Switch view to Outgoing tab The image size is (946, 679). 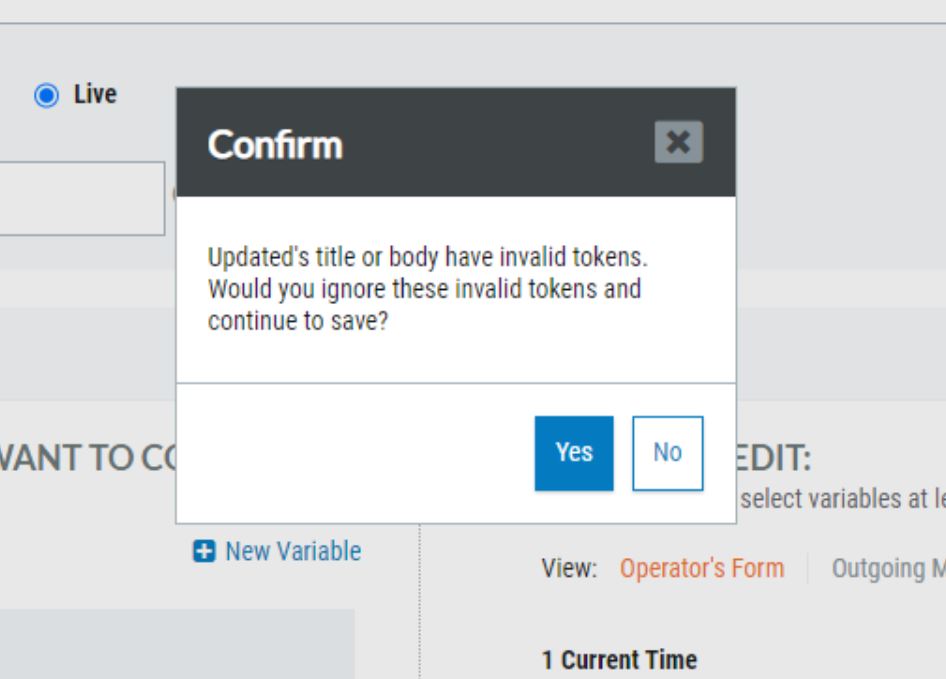[888, 569]
